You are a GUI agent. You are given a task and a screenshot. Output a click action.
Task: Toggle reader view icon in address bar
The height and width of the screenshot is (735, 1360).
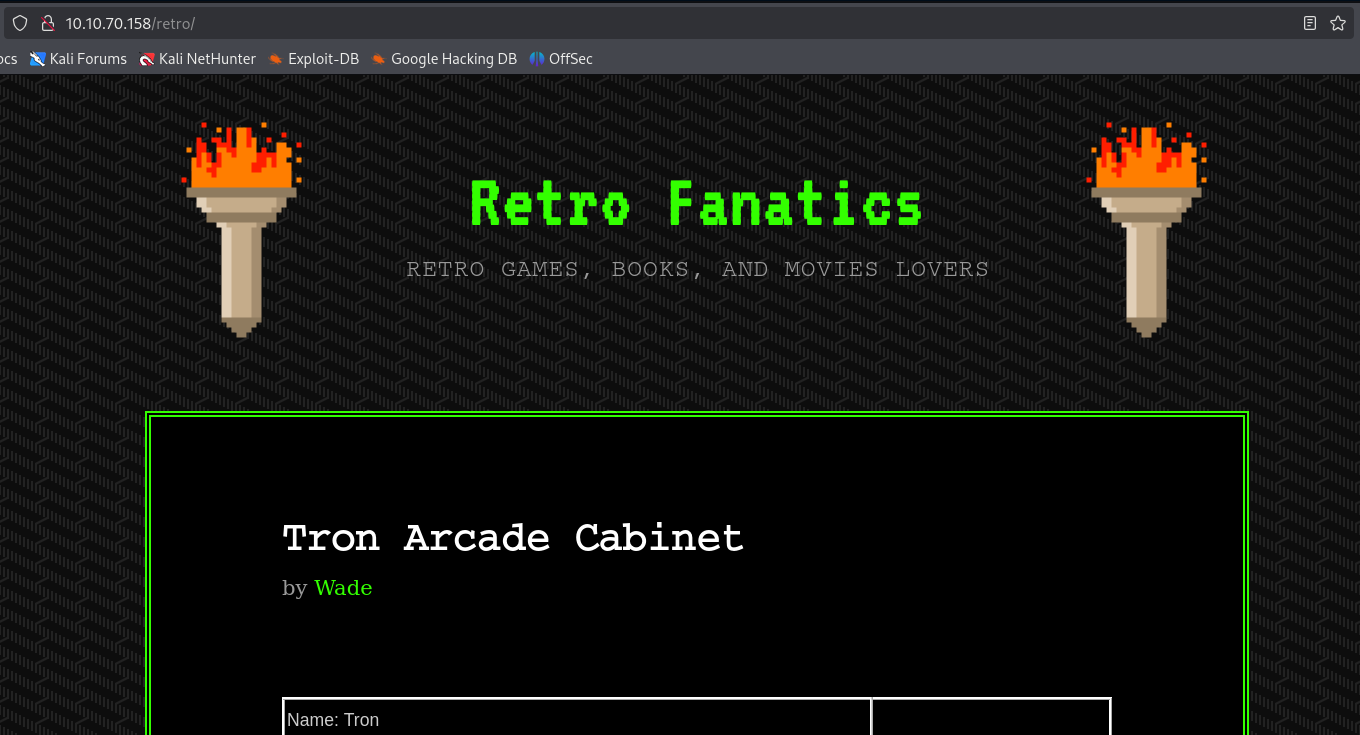point(1310,23)
